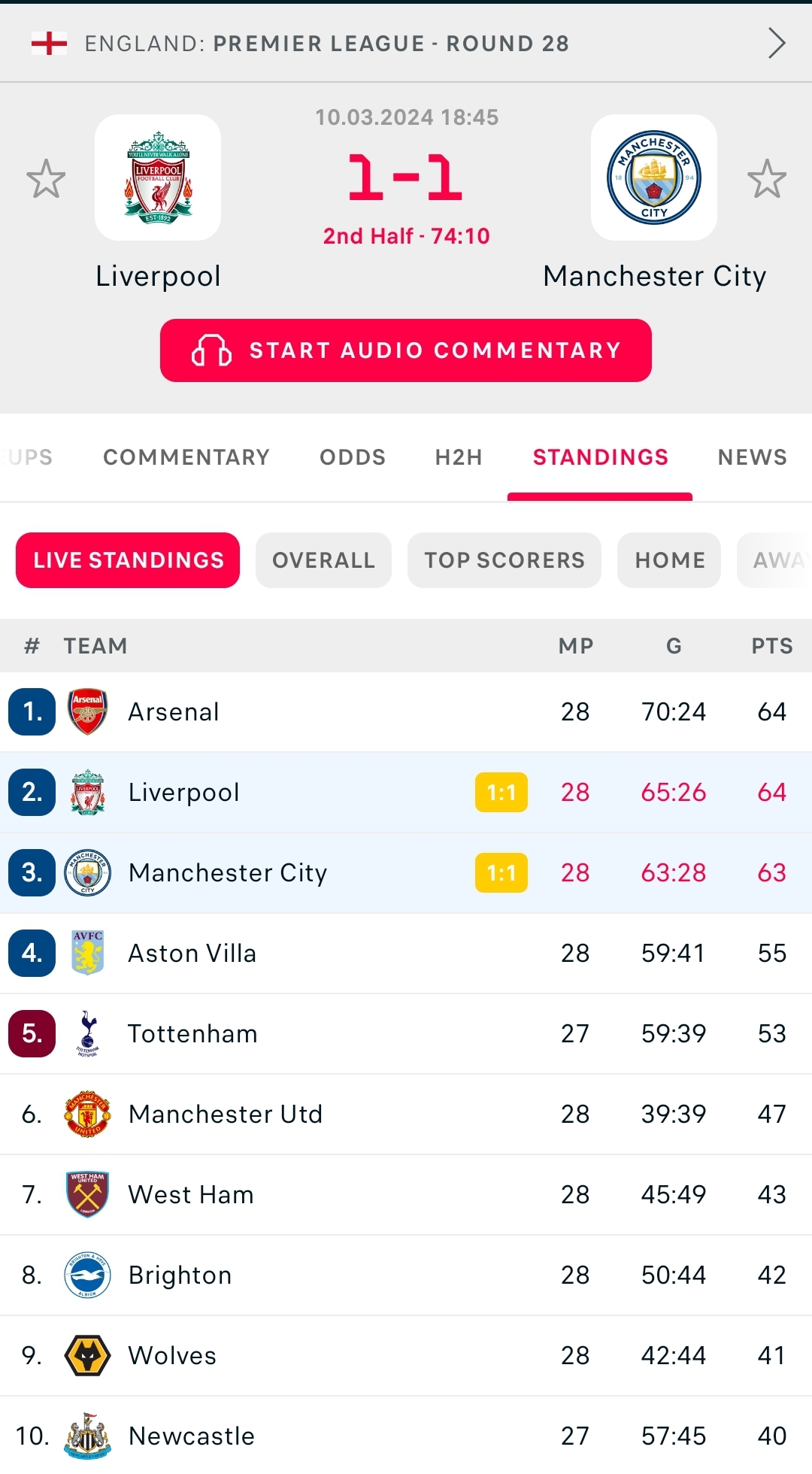Screen dimensions: 812x1474
Task: Select Home standings filter
Action: click(669, 560)
